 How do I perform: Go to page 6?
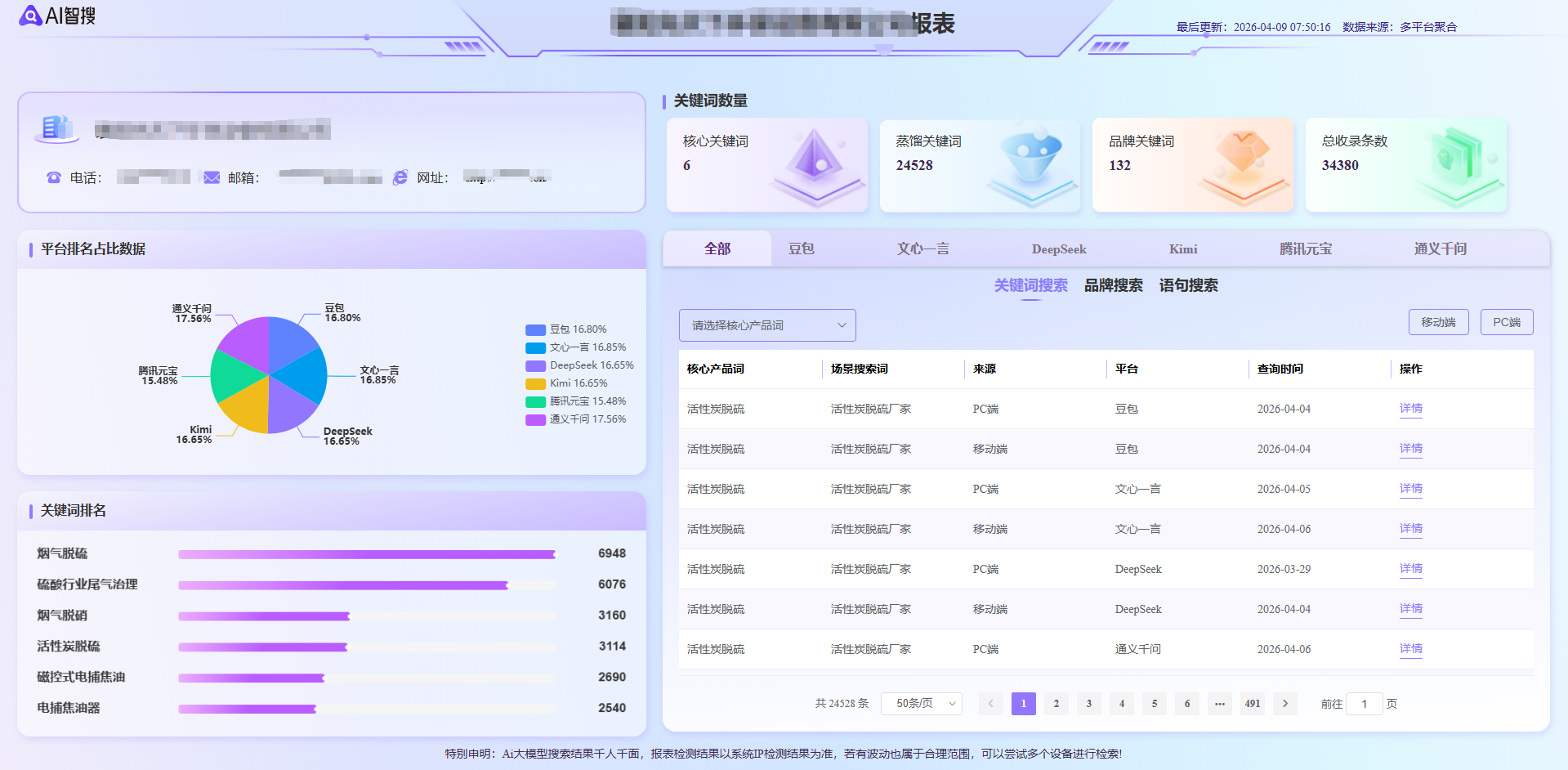[1187, 704]
